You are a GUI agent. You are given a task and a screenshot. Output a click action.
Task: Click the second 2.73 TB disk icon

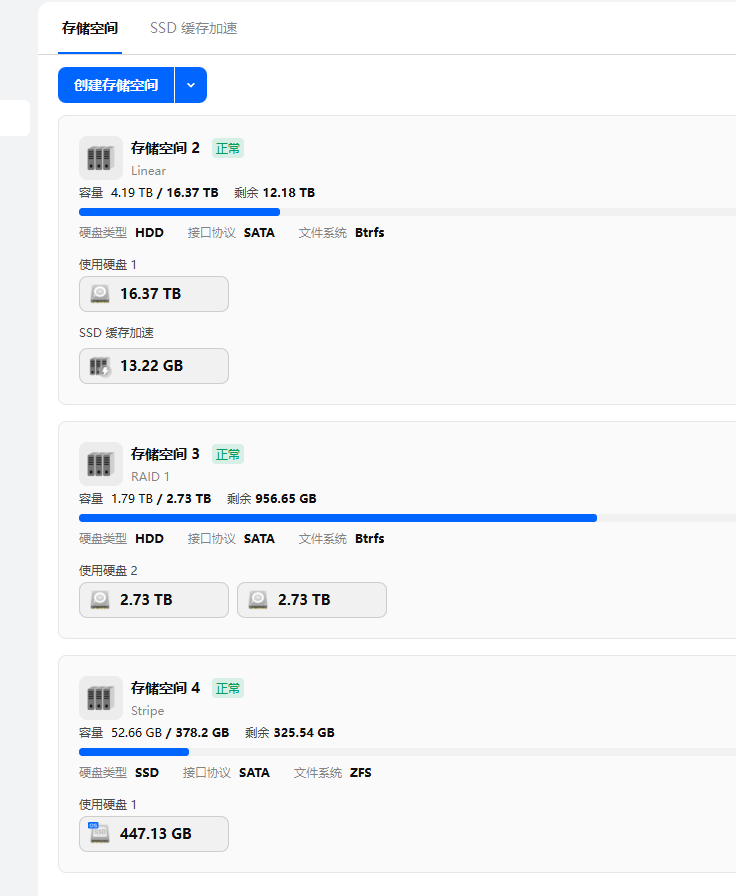click(258, 600)
